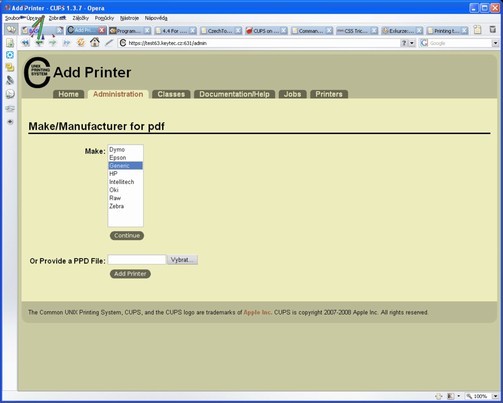
Task: Open the Soubor menu
Action: coord(12,18)
